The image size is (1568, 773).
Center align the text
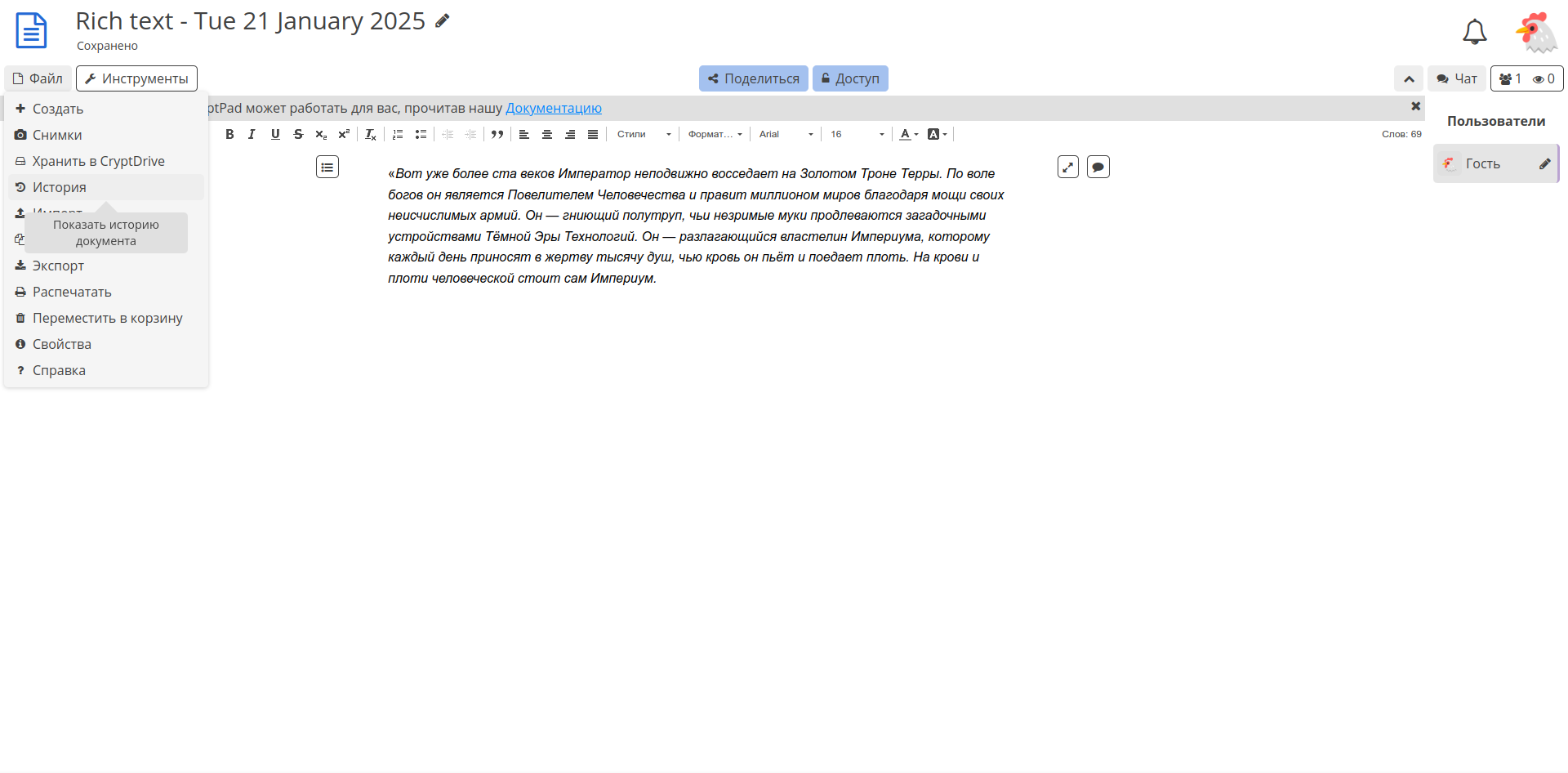tap(547, 134)
